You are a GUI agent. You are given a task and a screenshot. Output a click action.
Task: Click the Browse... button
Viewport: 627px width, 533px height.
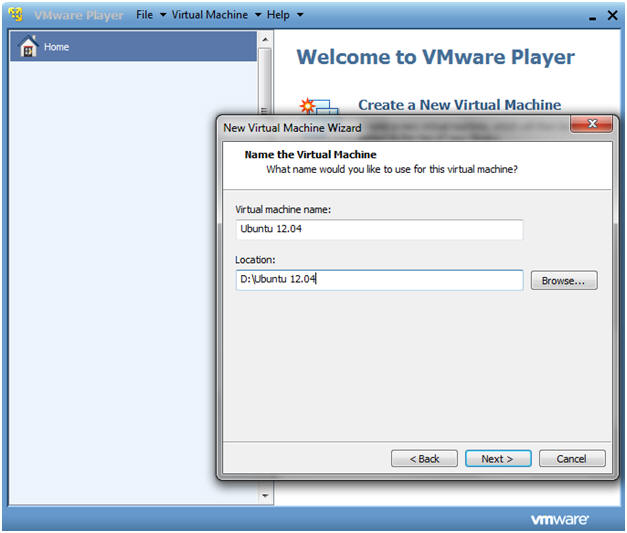click(x=564, y=280)
